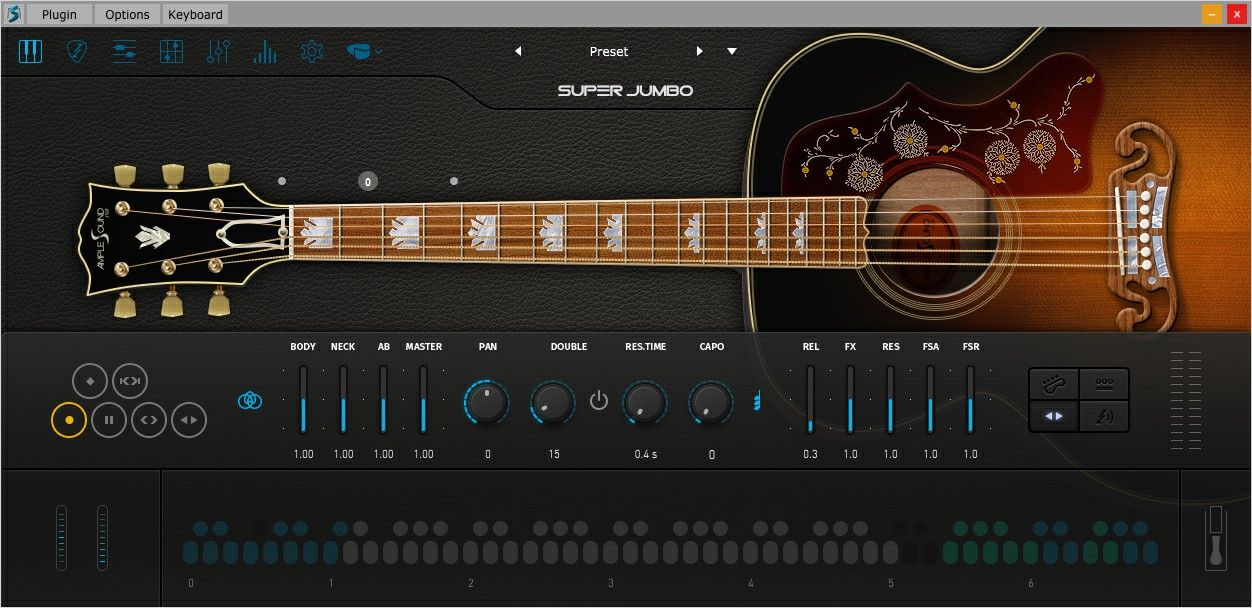This screenshot has height=608, width=1252.
Task: Expand the Preset selection dropdown arrow
Action: click(x=731, y=51)
